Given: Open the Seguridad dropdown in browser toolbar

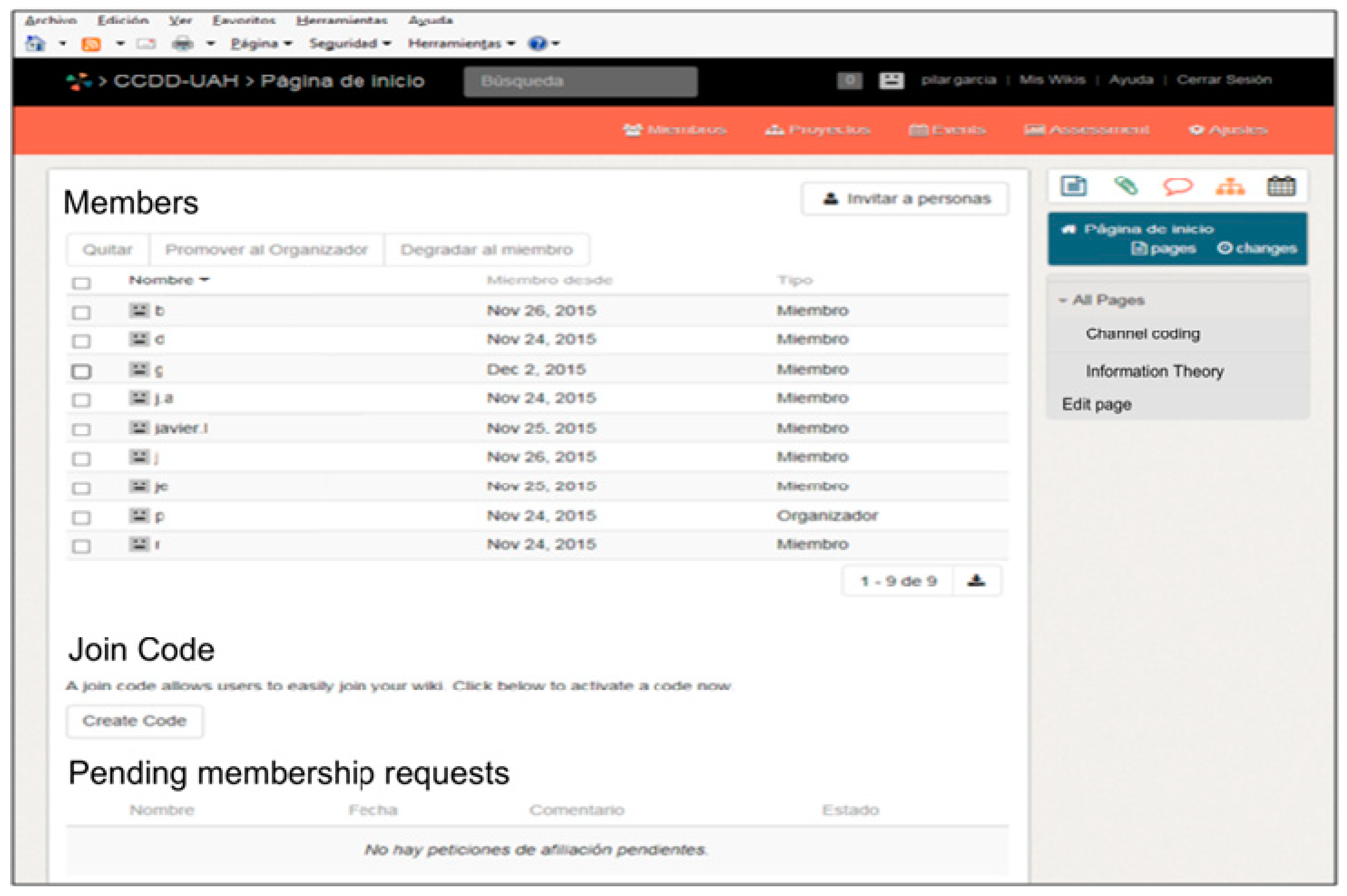Looking at the screenshot, I should click(x=349, y=44).
